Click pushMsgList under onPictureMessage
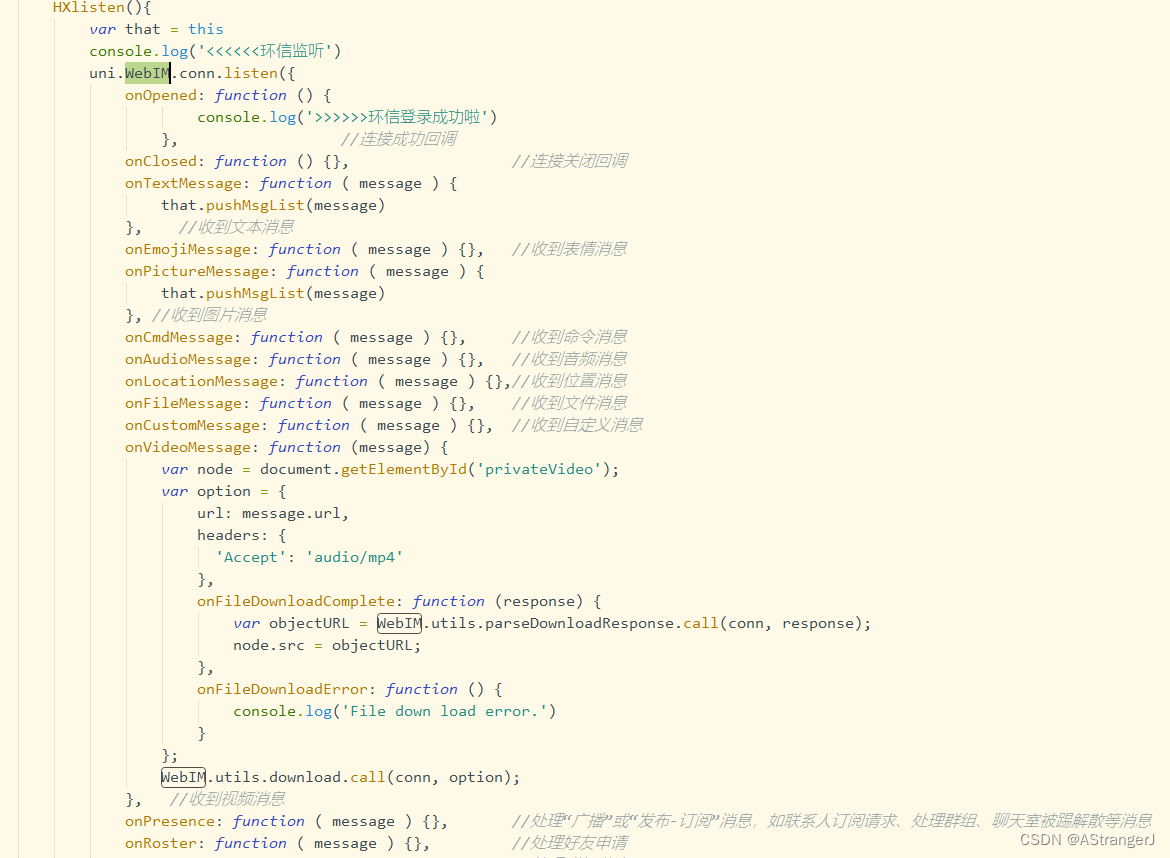The height and width of the screenshot is (858, 1170). (x=255, y=293)
